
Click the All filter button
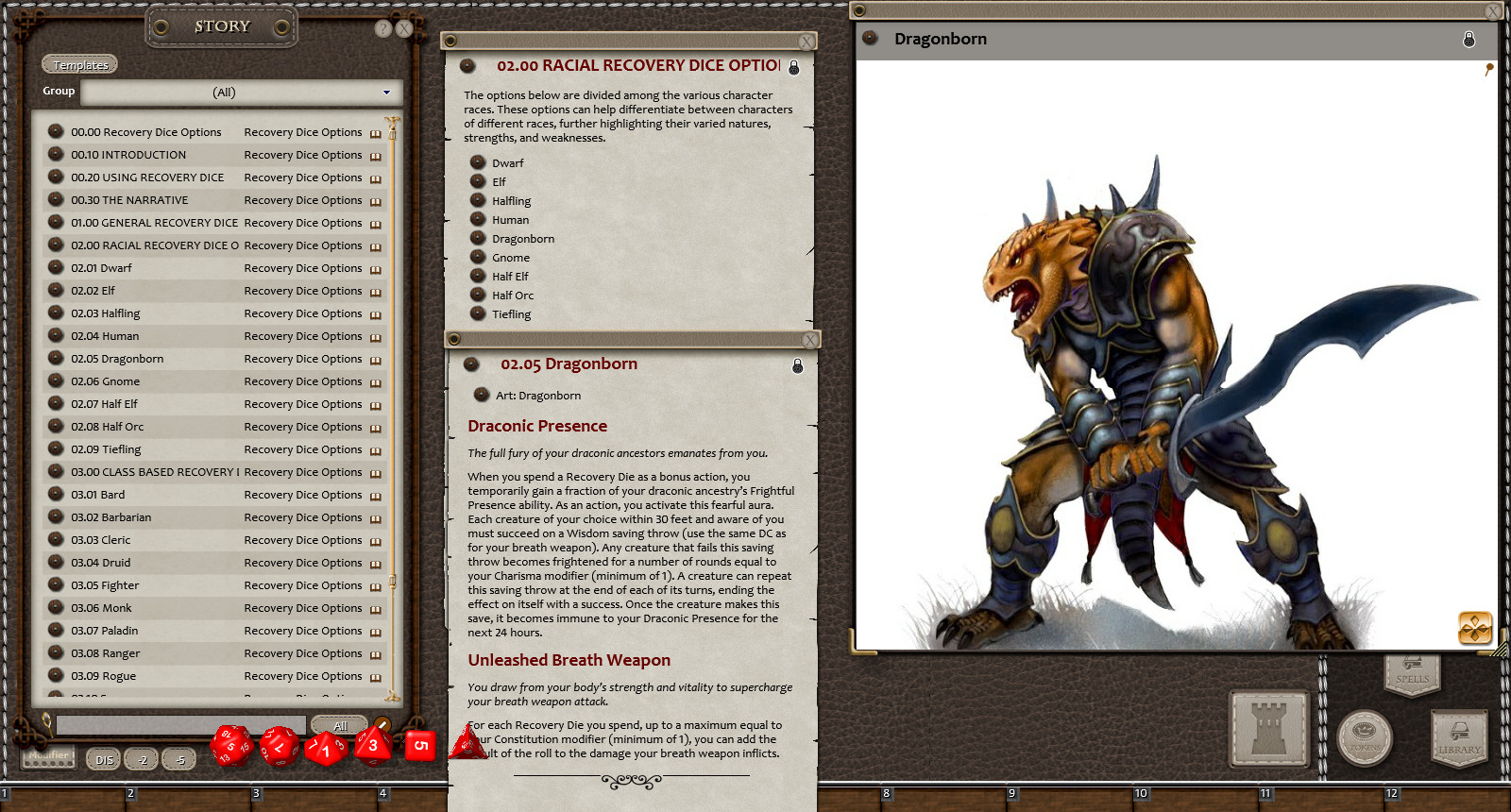pyautogui.click(x=340, y=726)
